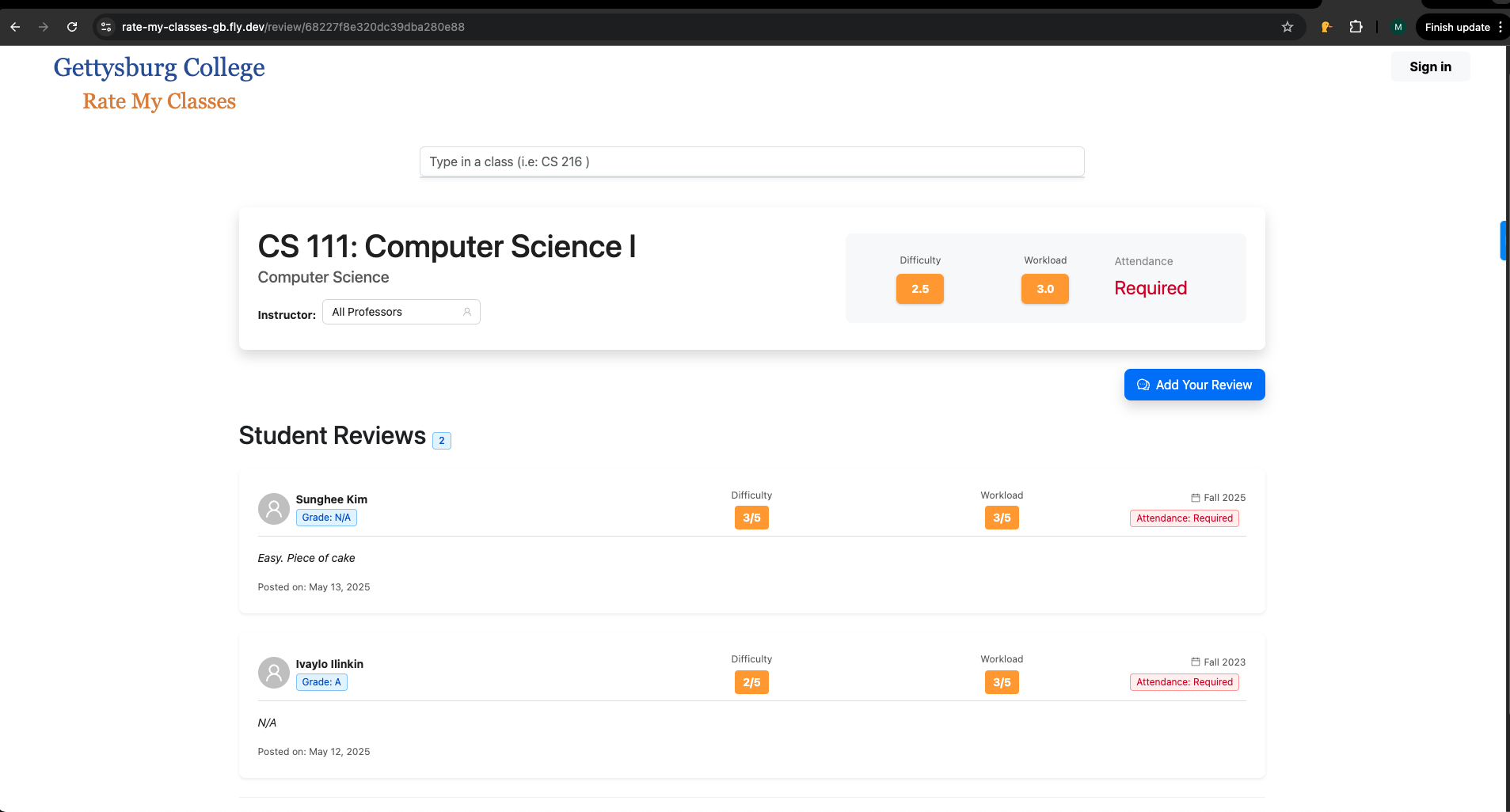Click the overall Difficulty 2.5 badge

pyautogui.click(x=919, y=289)
